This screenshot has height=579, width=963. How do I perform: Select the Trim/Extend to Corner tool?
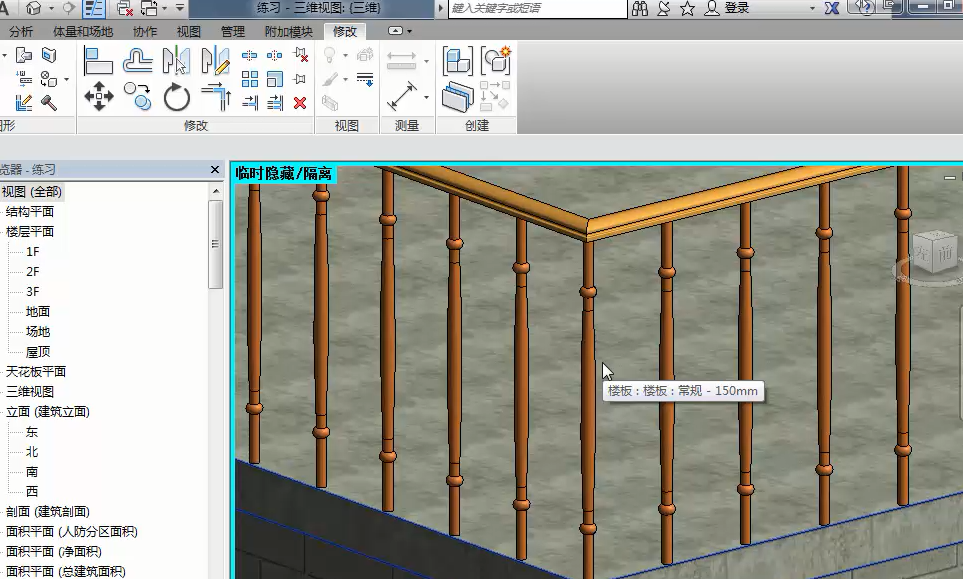(215, 97)
